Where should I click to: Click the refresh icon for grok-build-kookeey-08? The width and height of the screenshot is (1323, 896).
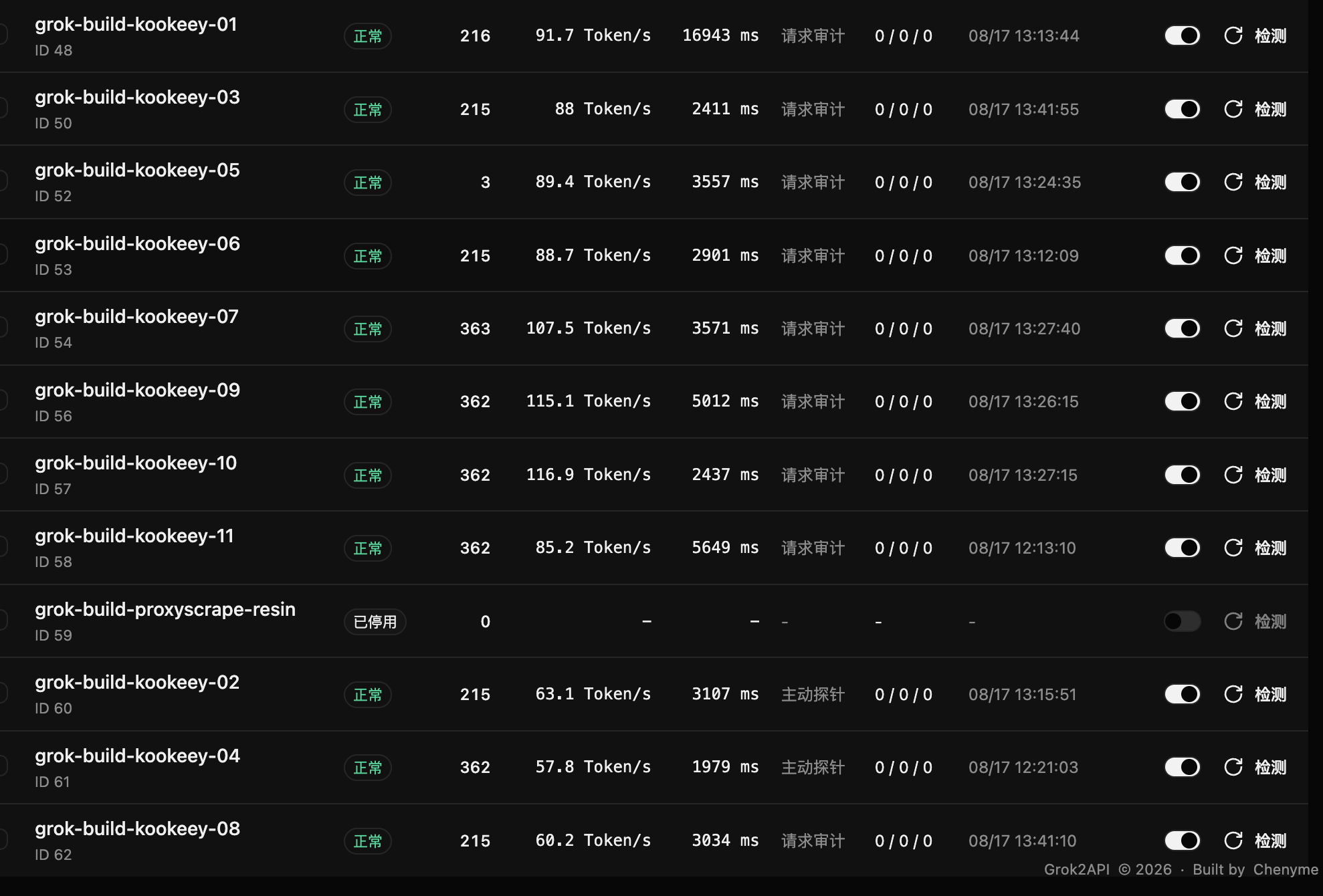(1233, 841)
